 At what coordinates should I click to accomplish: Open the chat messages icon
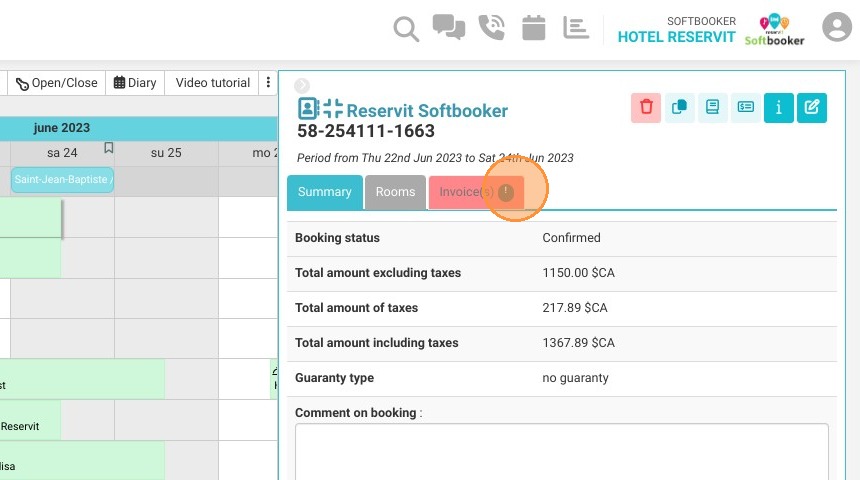449,27
